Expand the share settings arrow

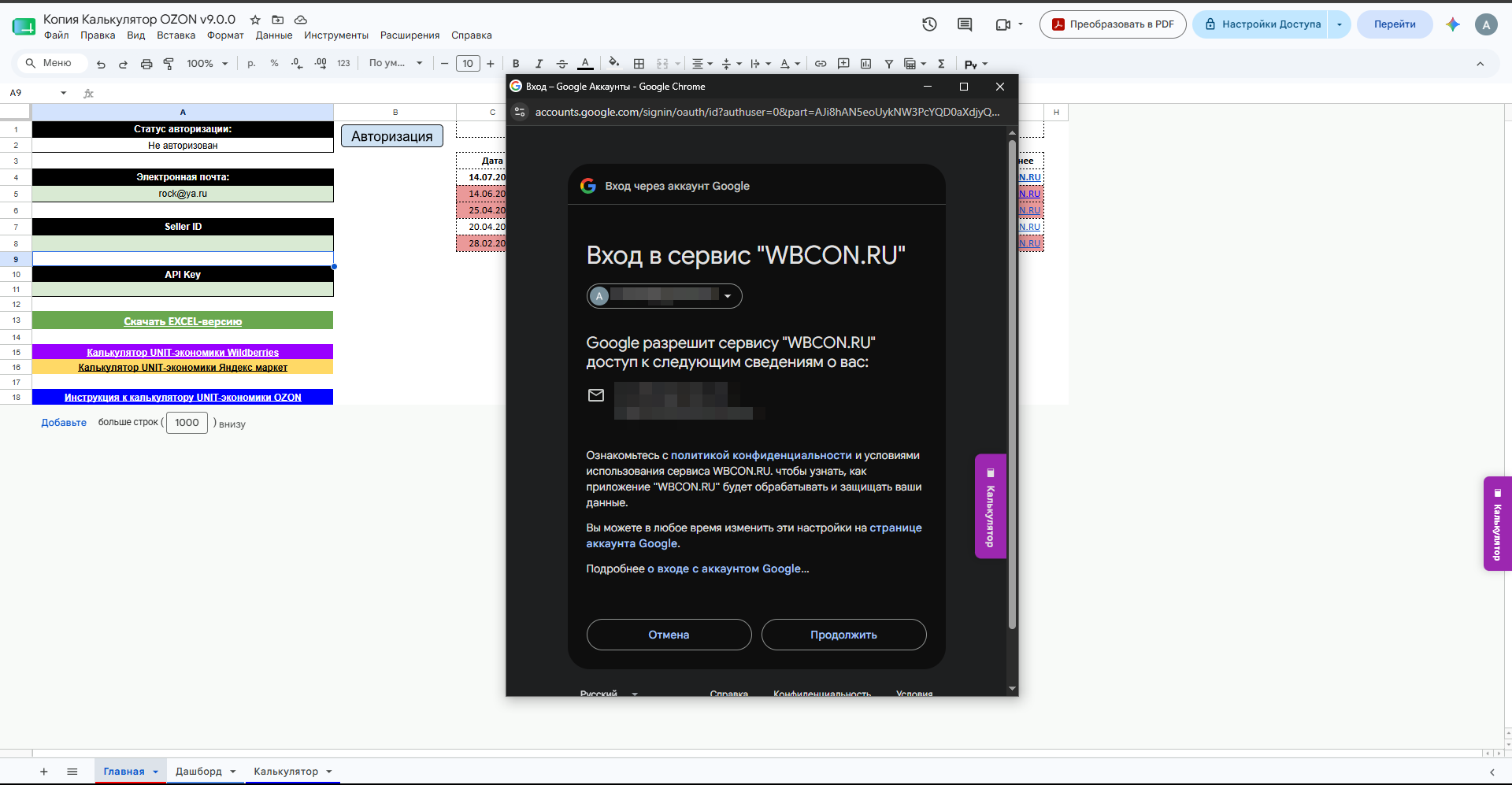tap(1340, 24)
